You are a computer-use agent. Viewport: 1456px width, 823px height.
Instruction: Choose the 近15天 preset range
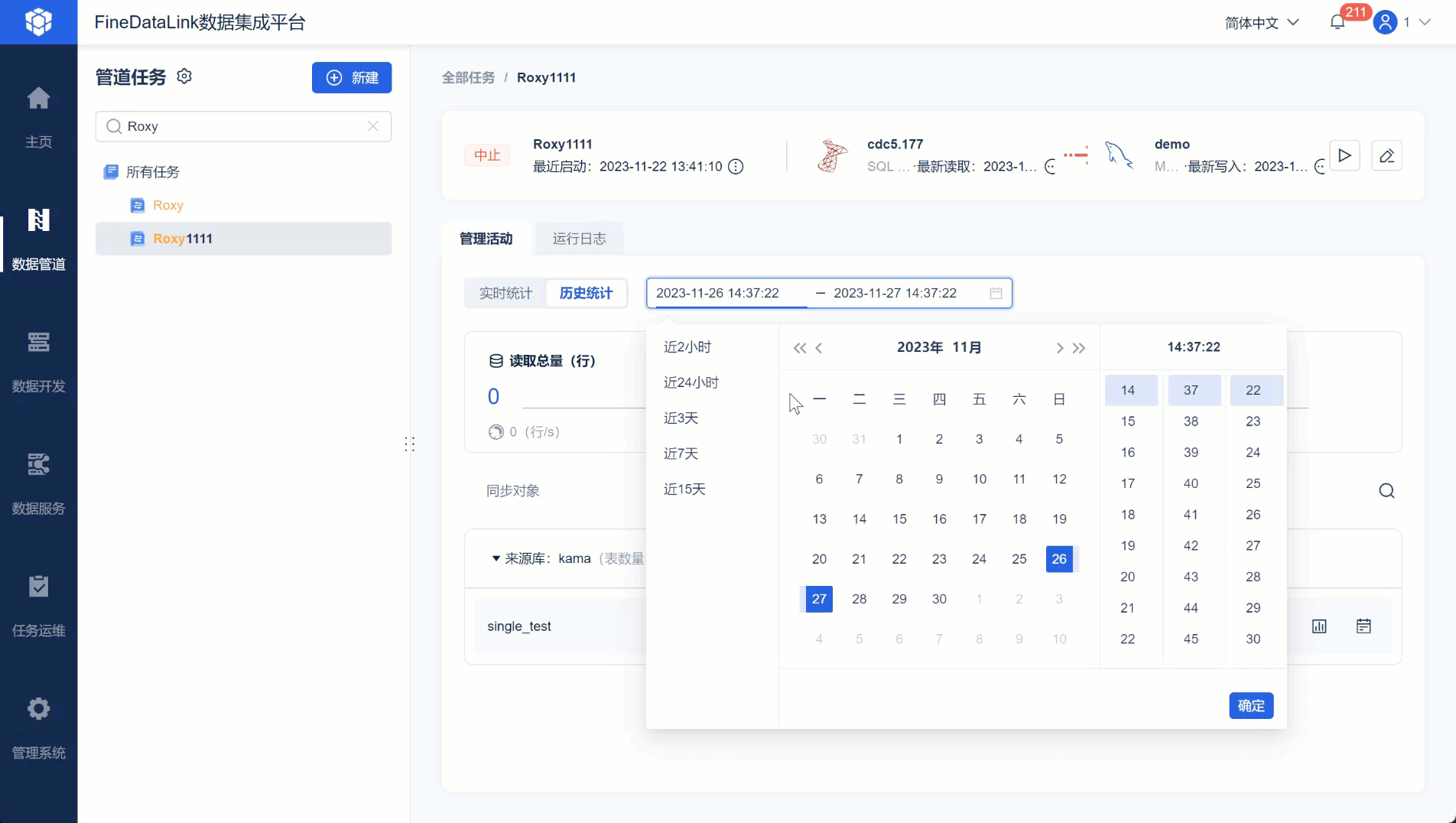click(x=684, y=490)
